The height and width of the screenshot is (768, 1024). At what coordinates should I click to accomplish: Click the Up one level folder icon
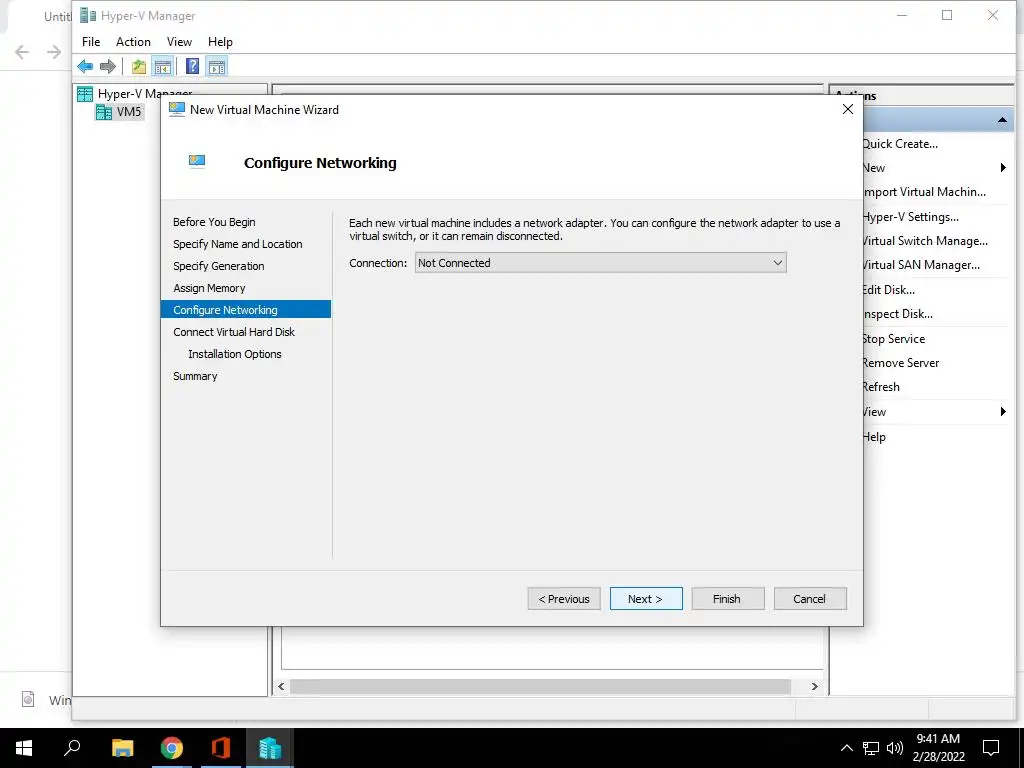pos(138,66)
